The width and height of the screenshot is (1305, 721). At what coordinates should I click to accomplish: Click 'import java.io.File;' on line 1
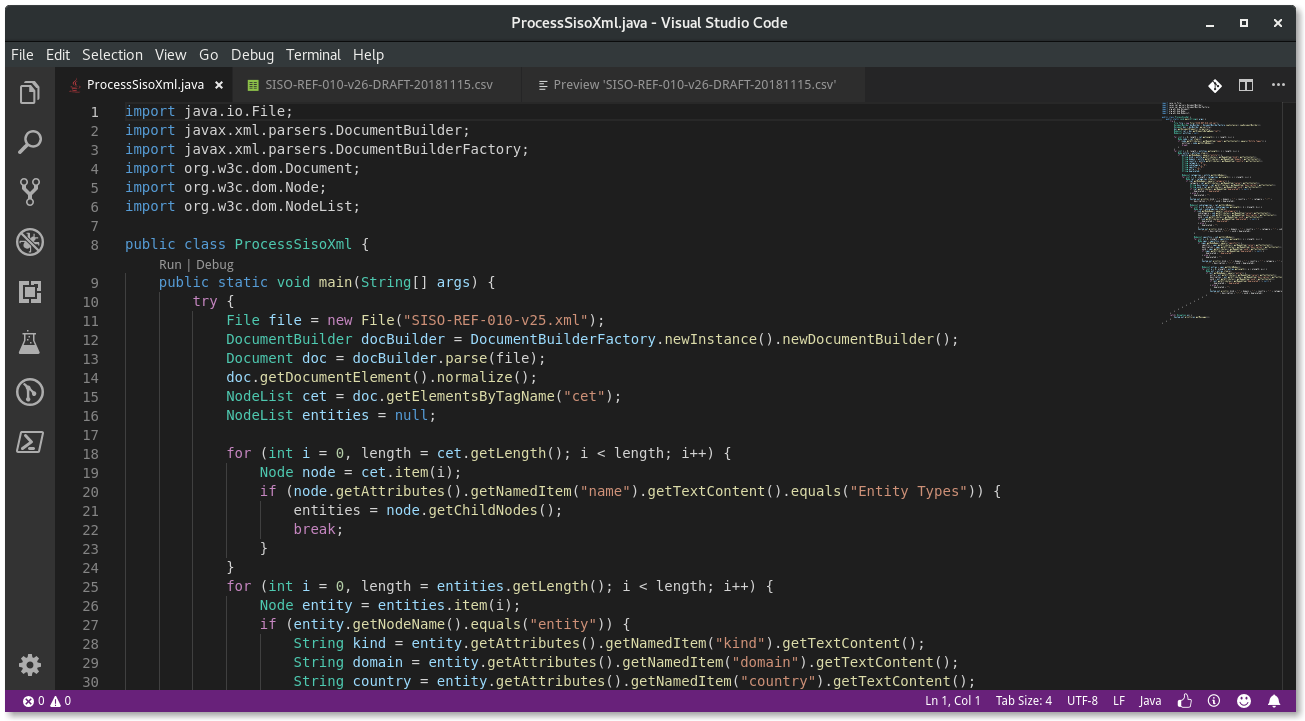click(209, 111)
